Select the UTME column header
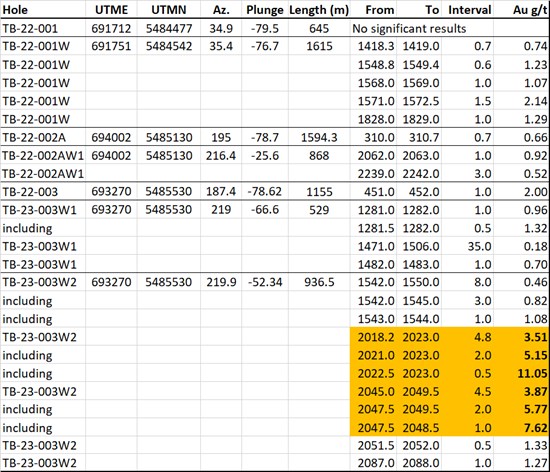Viewport: 550px width, 472px height. 112,10
